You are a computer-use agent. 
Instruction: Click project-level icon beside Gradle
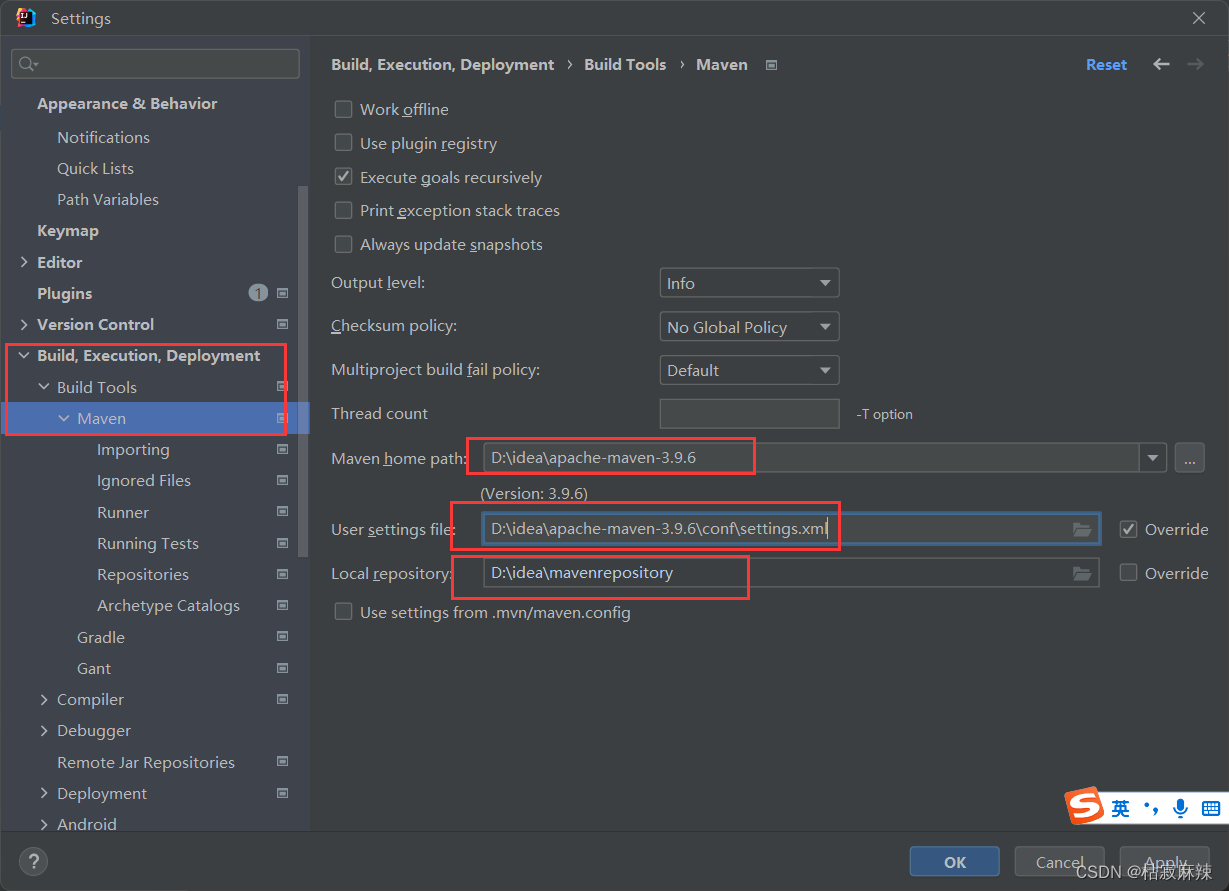283,637
